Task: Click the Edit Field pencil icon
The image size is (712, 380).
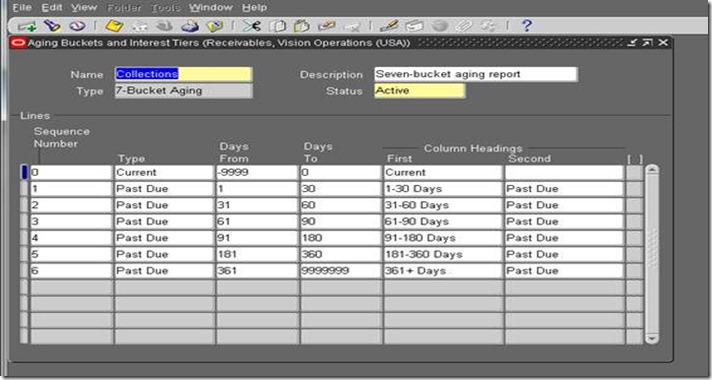Action: point(389,26)
